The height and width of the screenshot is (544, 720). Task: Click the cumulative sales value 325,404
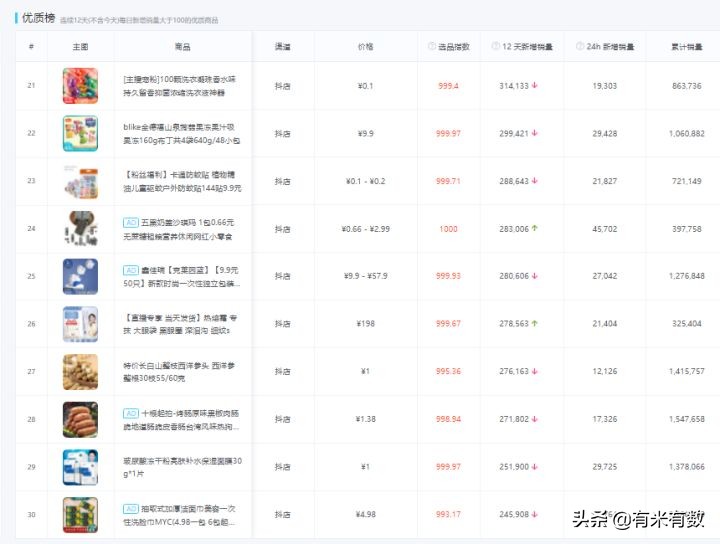tap(686, 324)
